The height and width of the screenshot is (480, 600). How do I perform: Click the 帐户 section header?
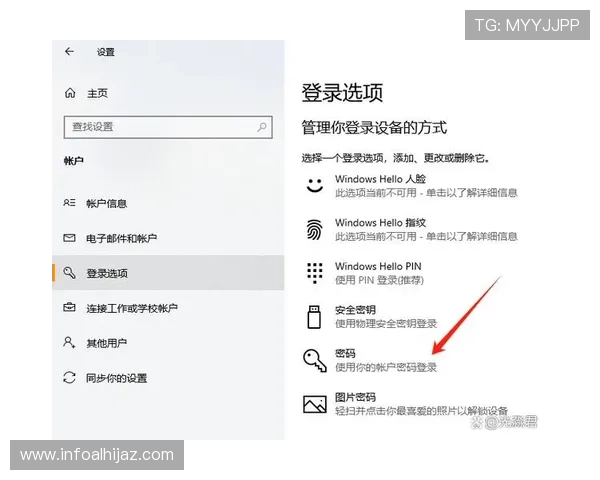(73, 161)
